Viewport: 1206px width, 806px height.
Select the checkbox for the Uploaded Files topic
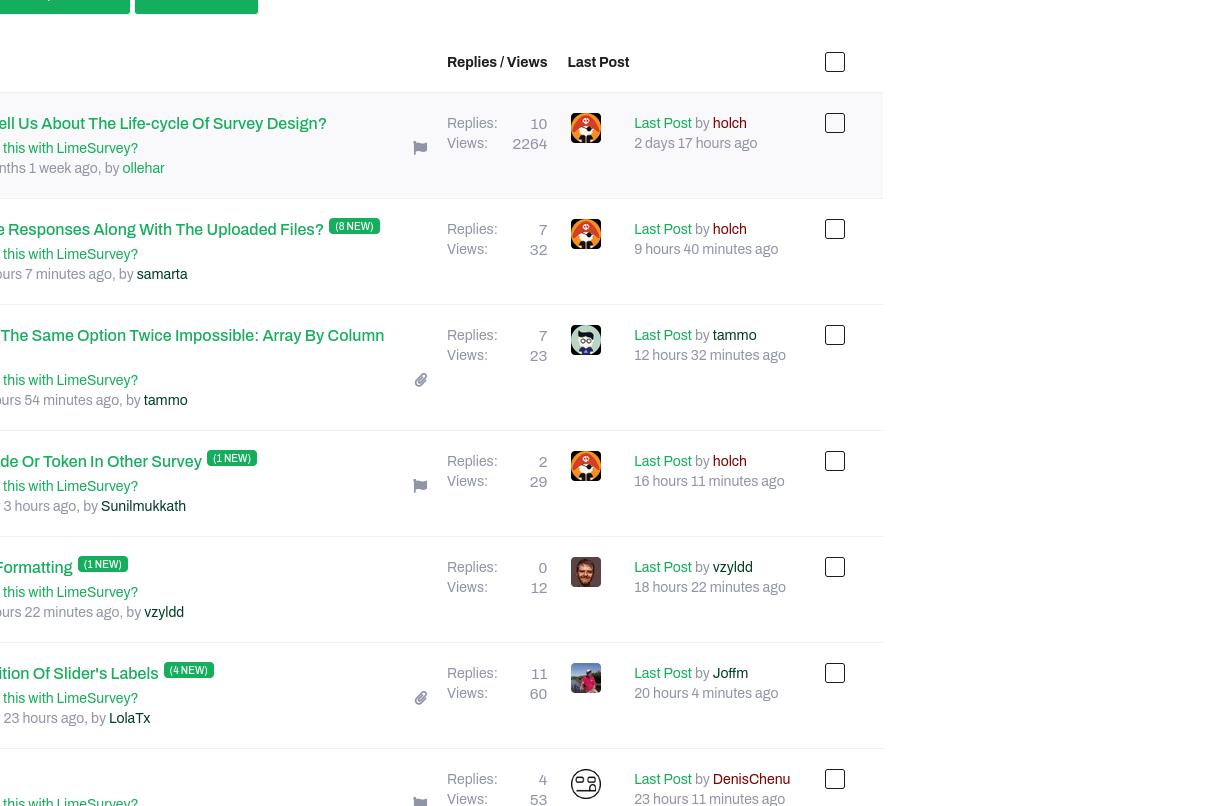coord(835,229)
